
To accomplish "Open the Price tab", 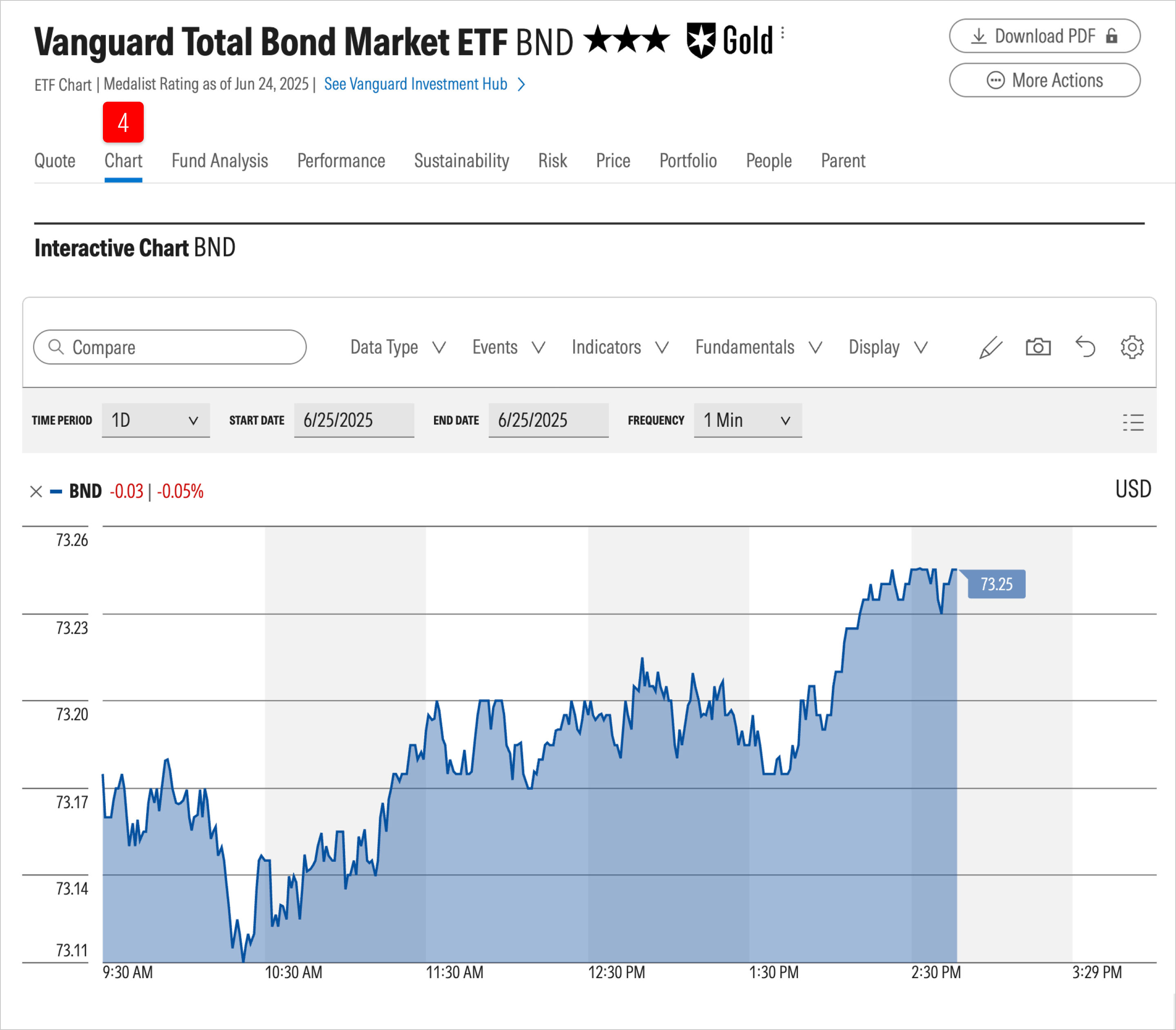I will coord(613,161).
